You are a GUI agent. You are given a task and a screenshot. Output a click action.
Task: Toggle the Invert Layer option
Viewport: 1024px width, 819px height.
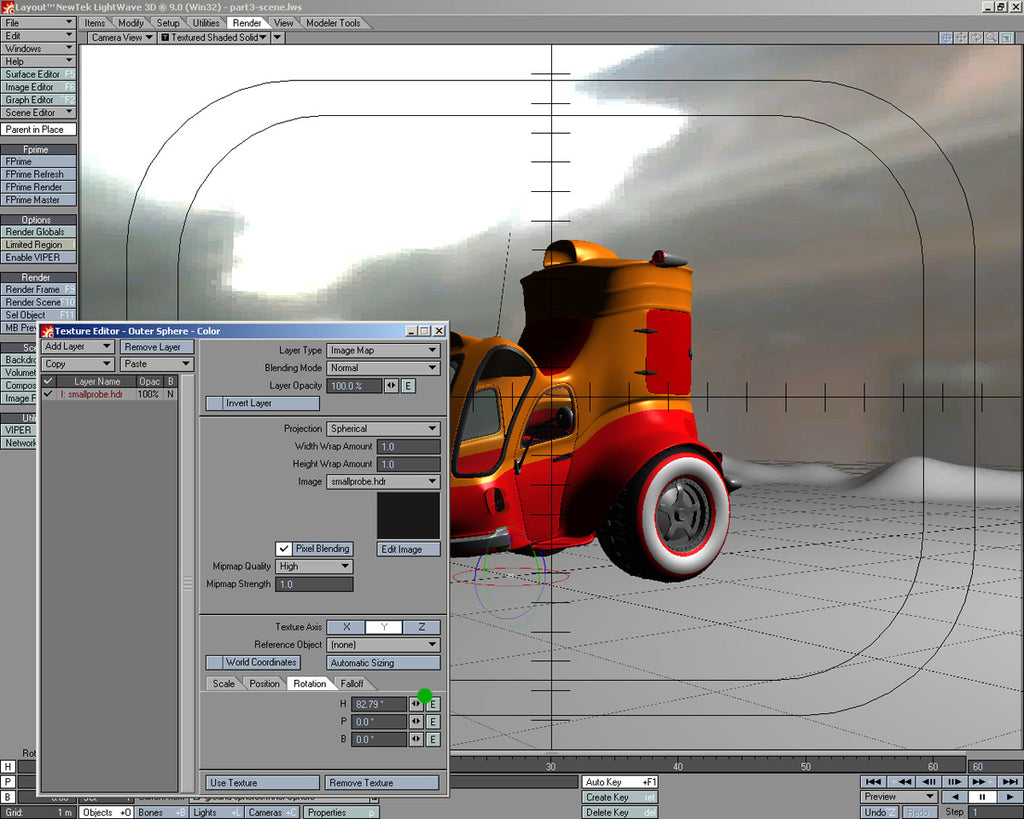pos(261,403)
